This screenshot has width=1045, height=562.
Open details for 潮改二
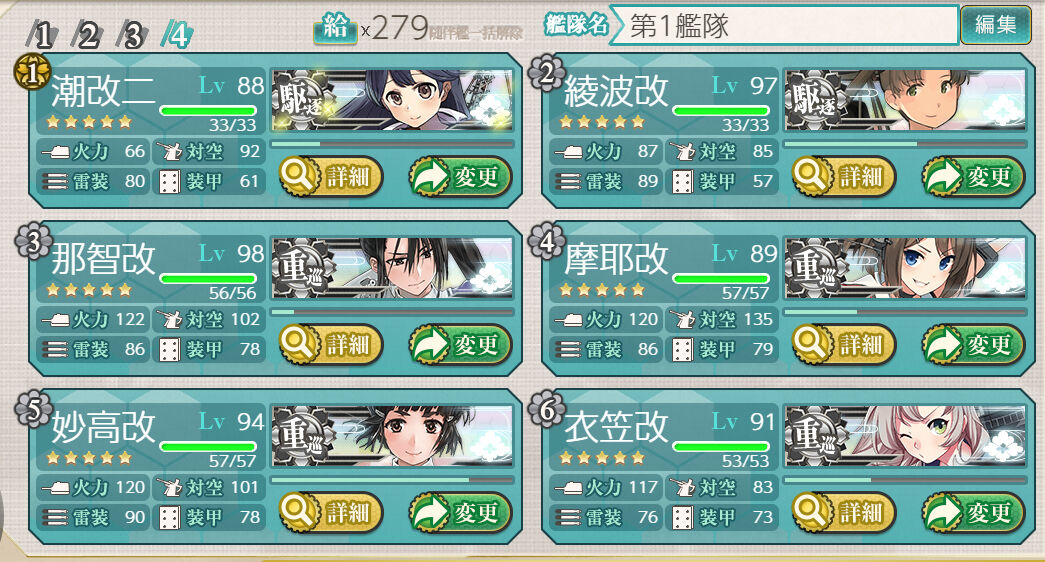tap(331, 177)
